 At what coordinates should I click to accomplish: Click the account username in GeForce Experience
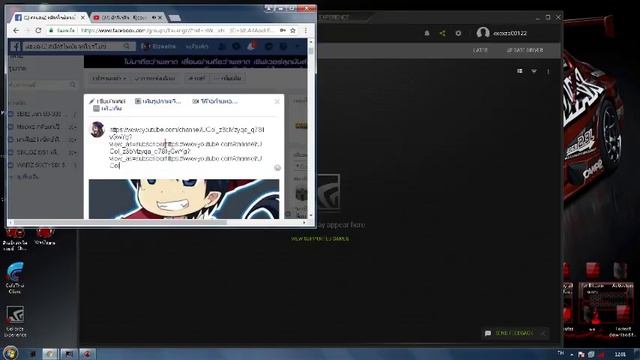pos(510,33)
